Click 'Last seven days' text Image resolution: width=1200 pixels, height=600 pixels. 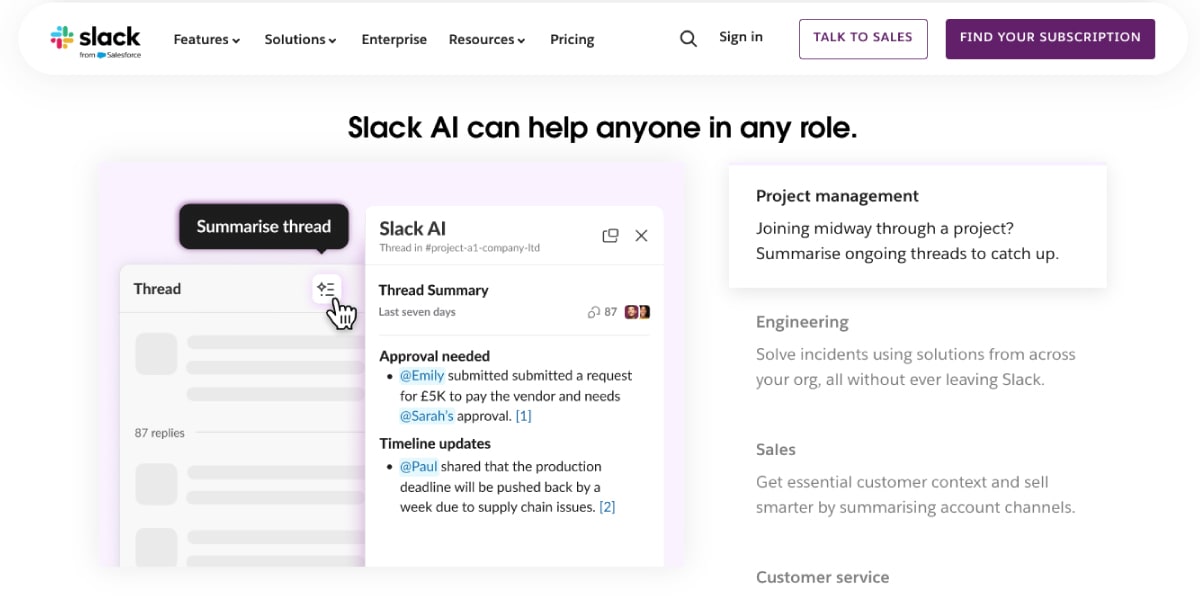point(417,312)
